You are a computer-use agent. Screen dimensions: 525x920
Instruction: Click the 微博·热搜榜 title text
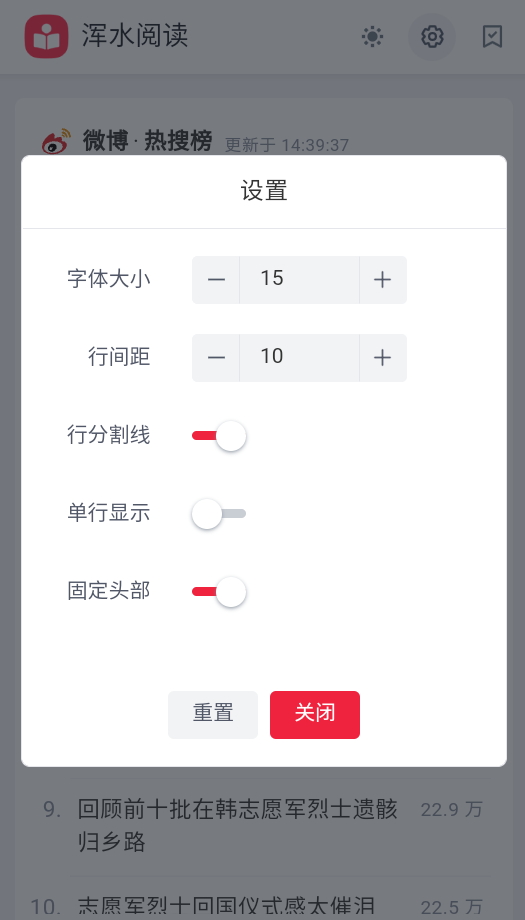coord(147,141)
